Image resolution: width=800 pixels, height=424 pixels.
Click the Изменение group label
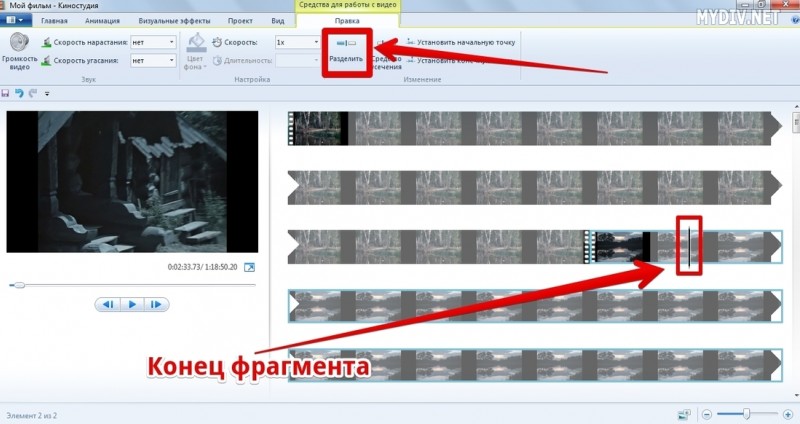pyautogui.click(x=422, y=80)
